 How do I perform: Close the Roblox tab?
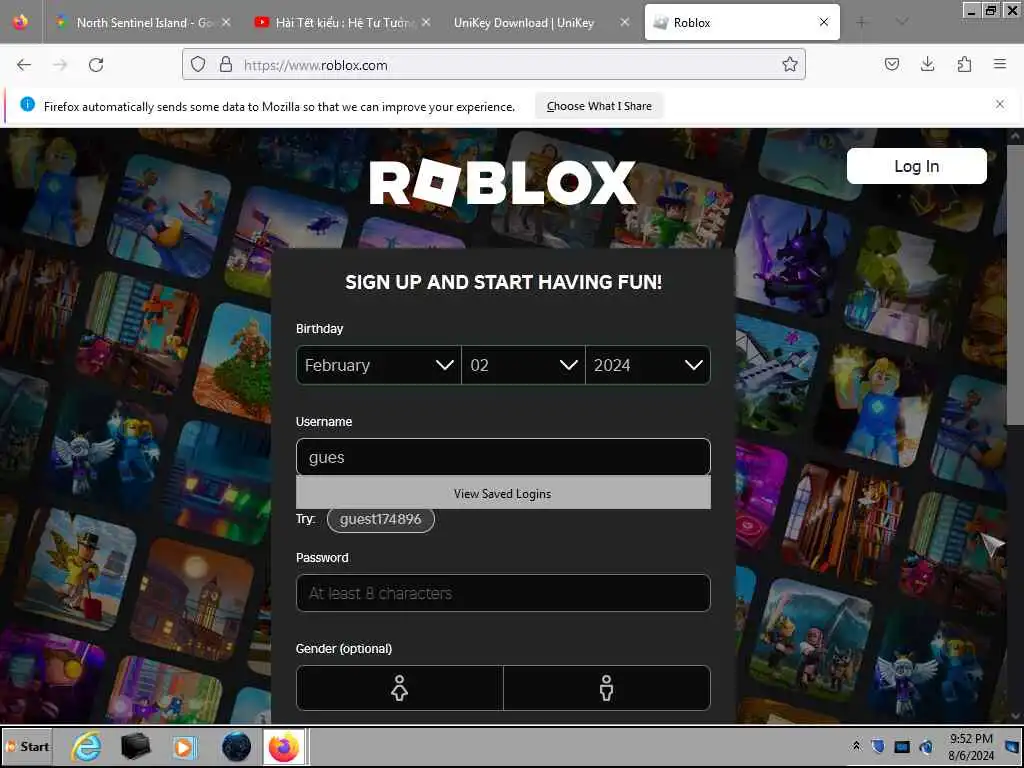click(x=824, y=22)
